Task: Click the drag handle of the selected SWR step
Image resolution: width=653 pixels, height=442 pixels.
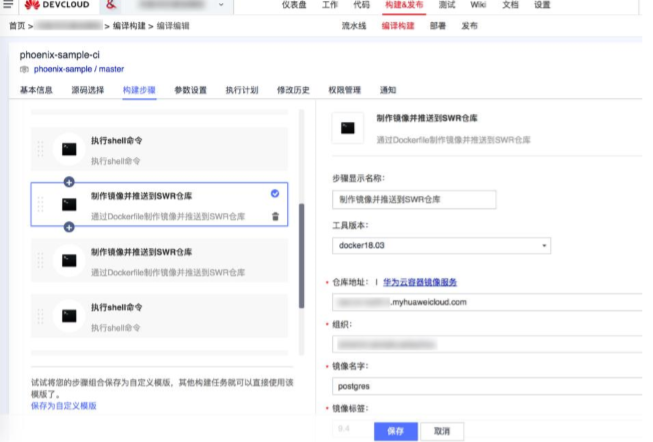Action: pyautogui.click(x=40, y=205)
